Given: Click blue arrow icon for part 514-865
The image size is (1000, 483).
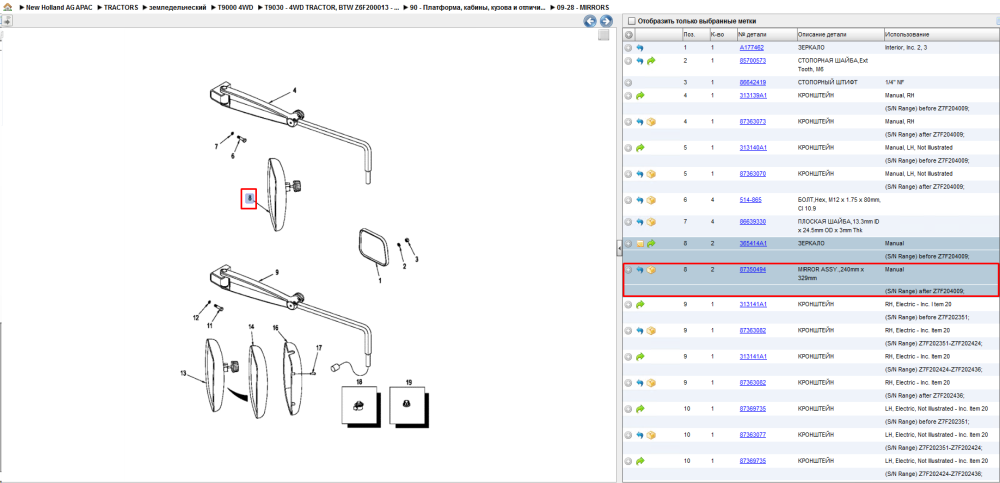Looking at the screenshot, I should (x=640, y=200).
